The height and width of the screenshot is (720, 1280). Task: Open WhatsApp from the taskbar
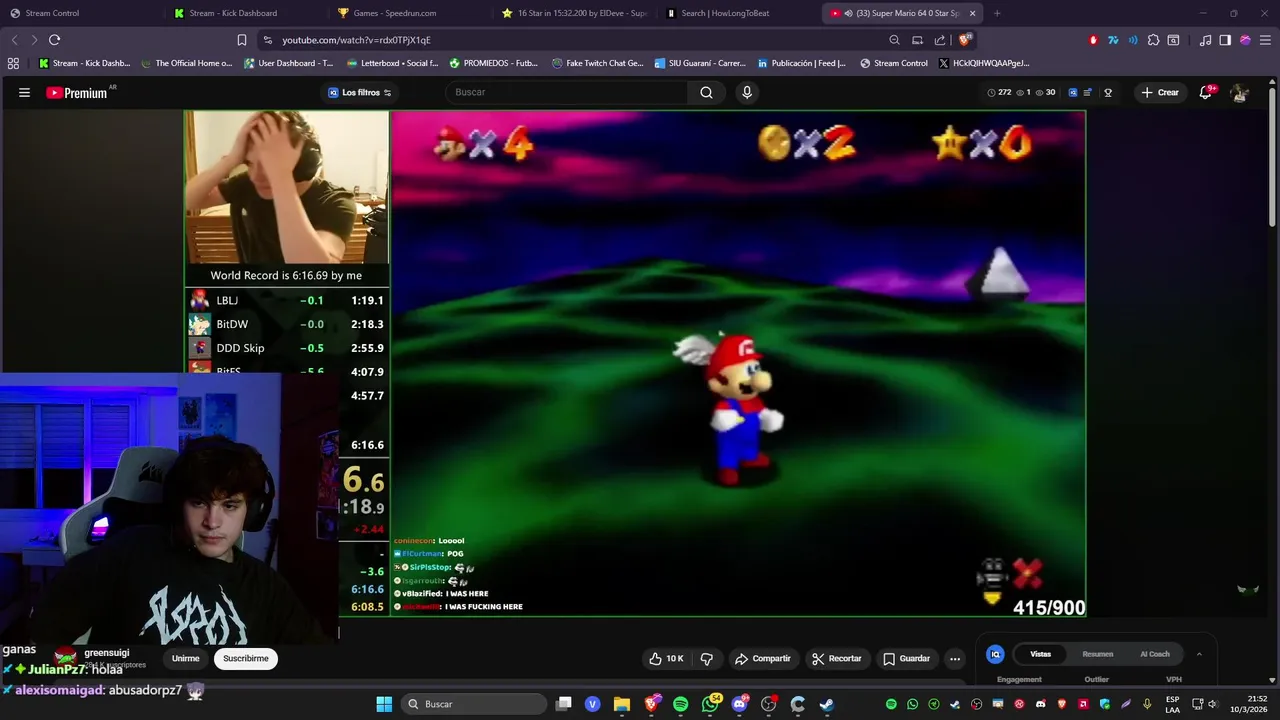pos(710,704)
